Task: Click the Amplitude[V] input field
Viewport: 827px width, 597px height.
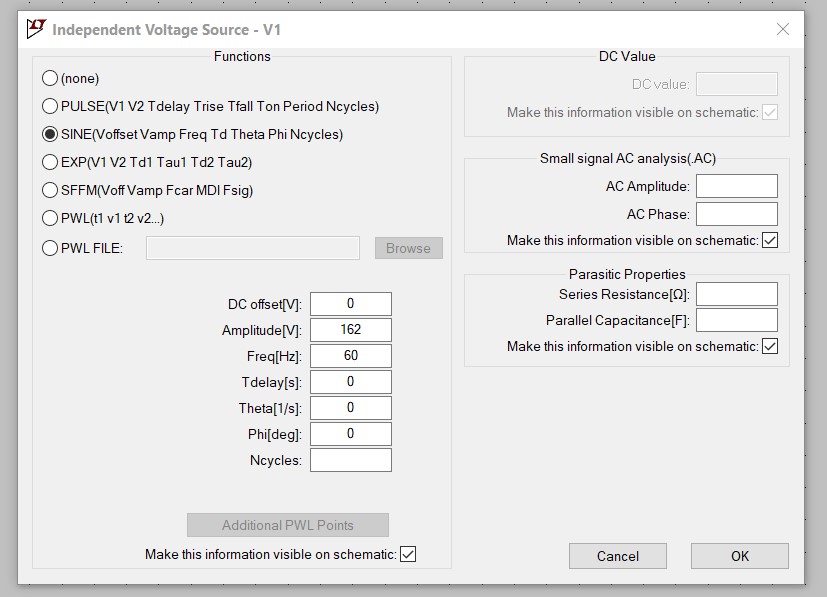Action: click(351, 330)
